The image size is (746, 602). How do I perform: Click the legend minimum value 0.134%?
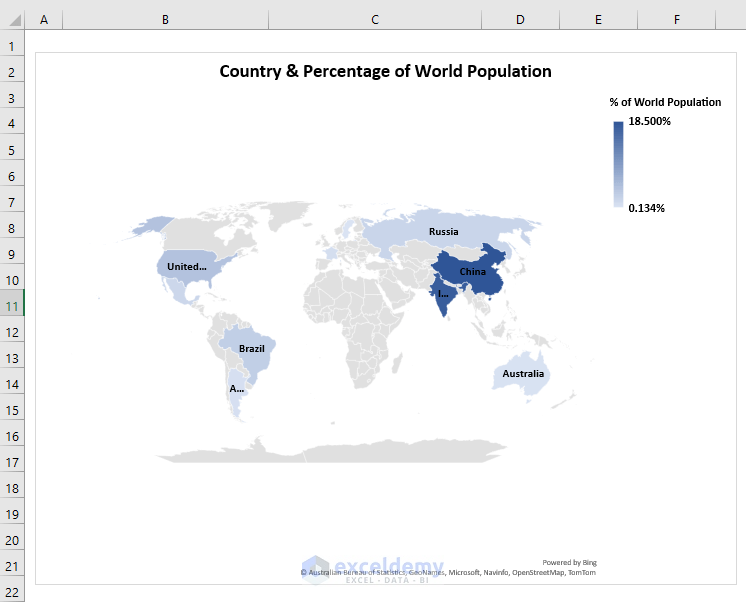point(647,208)
